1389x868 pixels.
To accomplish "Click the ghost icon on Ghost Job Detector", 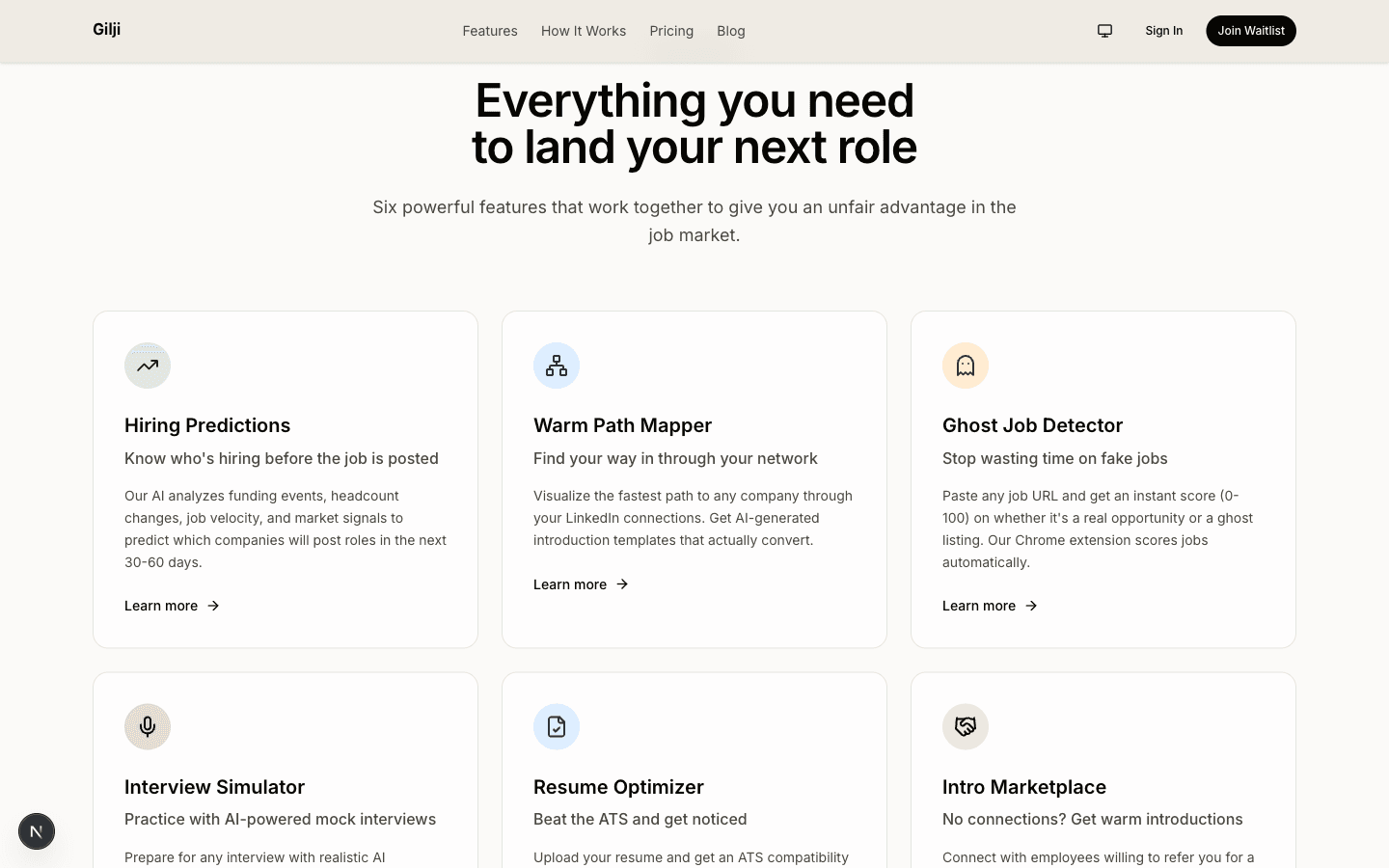I will click(x=966, y=366).
